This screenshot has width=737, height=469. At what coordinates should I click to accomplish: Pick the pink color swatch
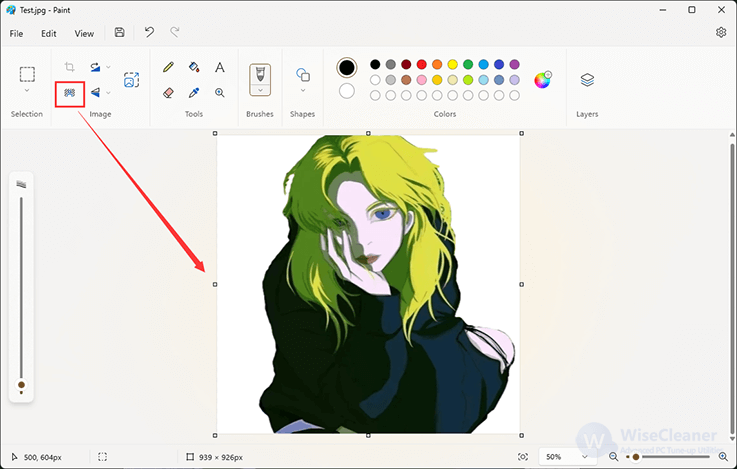[x=422, y=80]
